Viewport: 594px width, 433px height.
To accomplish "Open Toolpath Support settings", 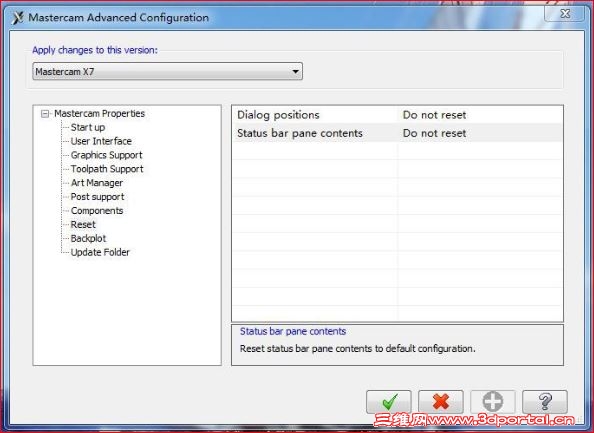I will 107,169.
